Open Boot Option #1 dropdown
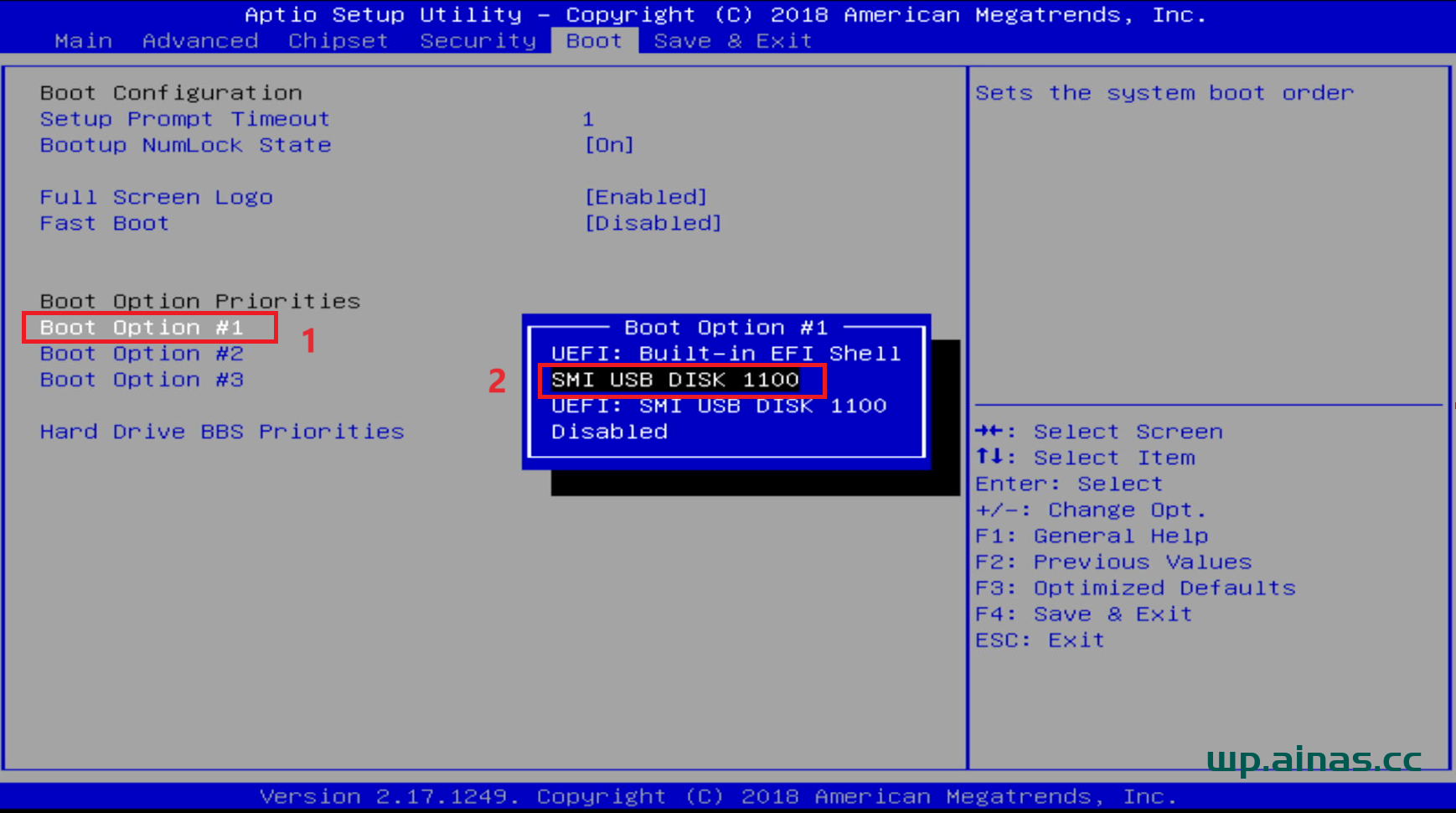The image size is (1456, 813). pos(142,328)
